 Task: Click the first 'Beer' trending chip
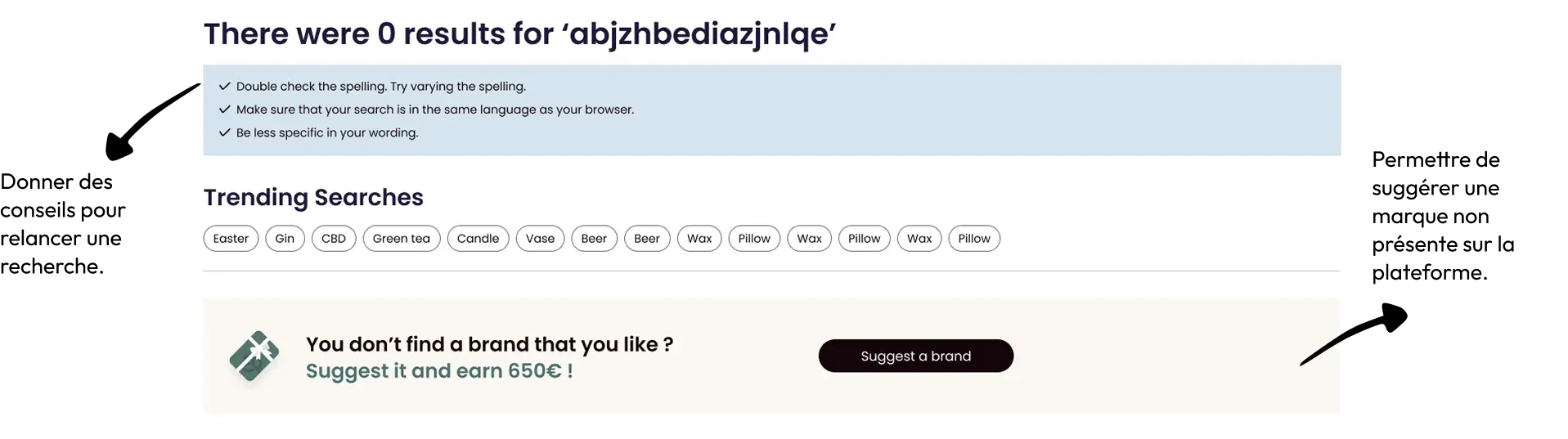[x=594, y=239]
